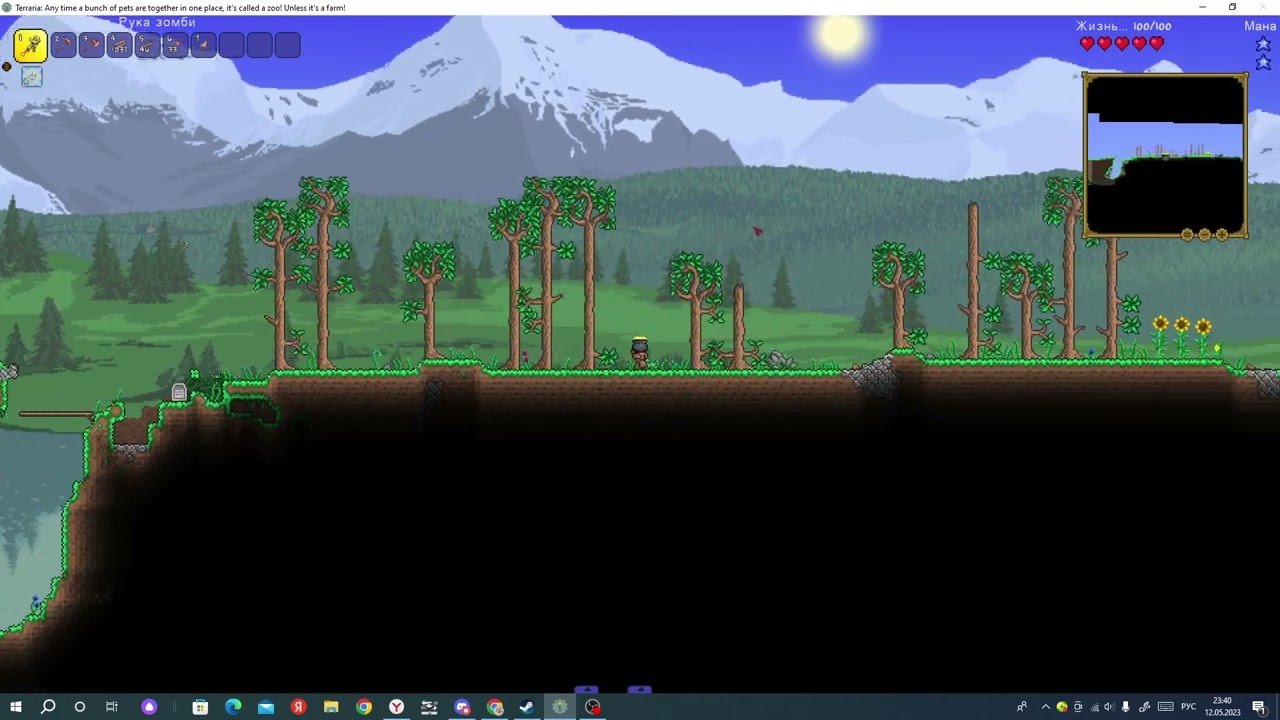1280x720 pixels.
Task: Click the minimap reset button beside minus
Action: (x=1187, y=235)
